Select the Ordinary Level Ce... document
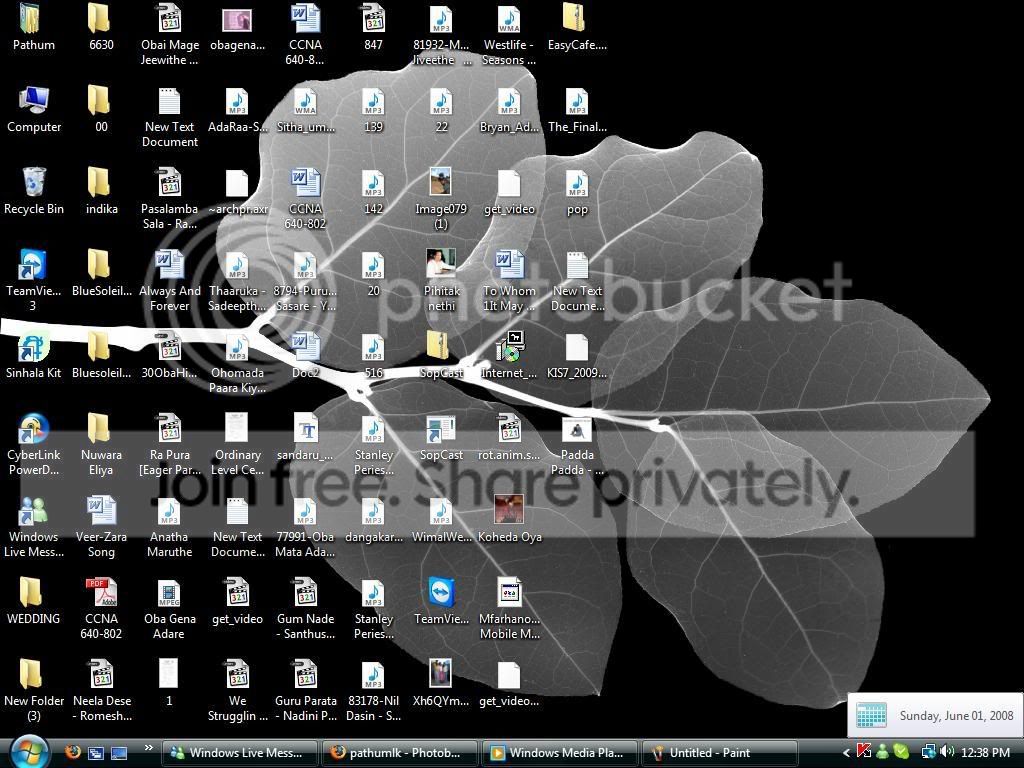Screen dimensions: 1024x768 point(236,429)
